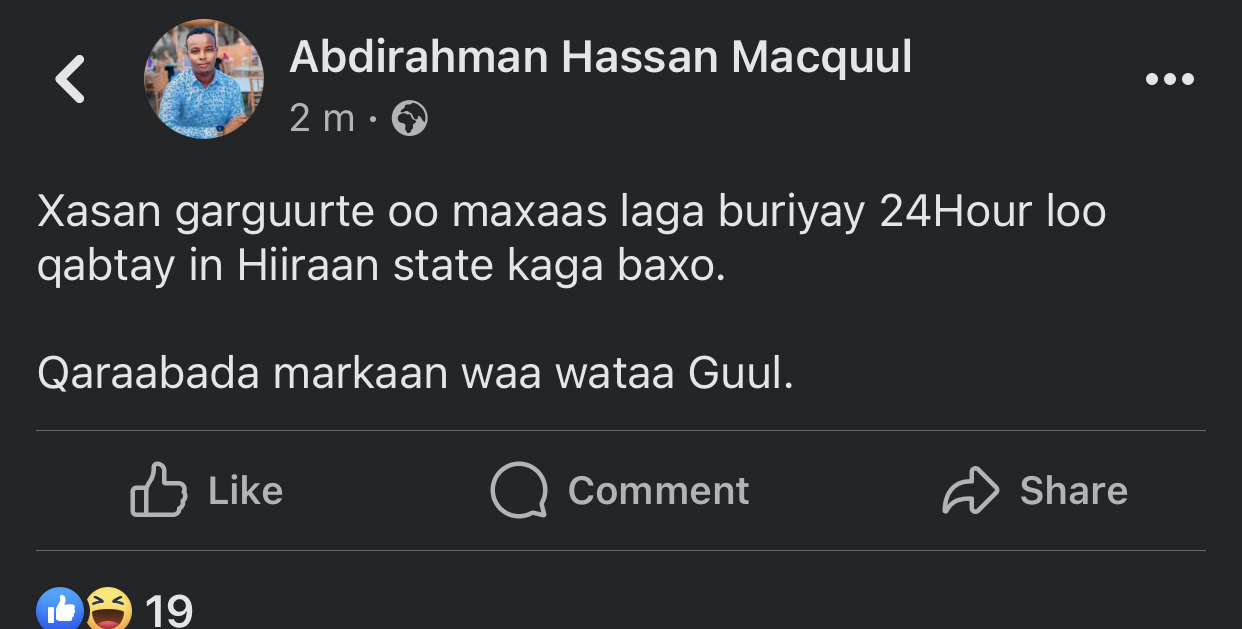This screenshot has width=1242, height=629.
Task: Tap the Share label text
Action: [x=1074, y=491]
